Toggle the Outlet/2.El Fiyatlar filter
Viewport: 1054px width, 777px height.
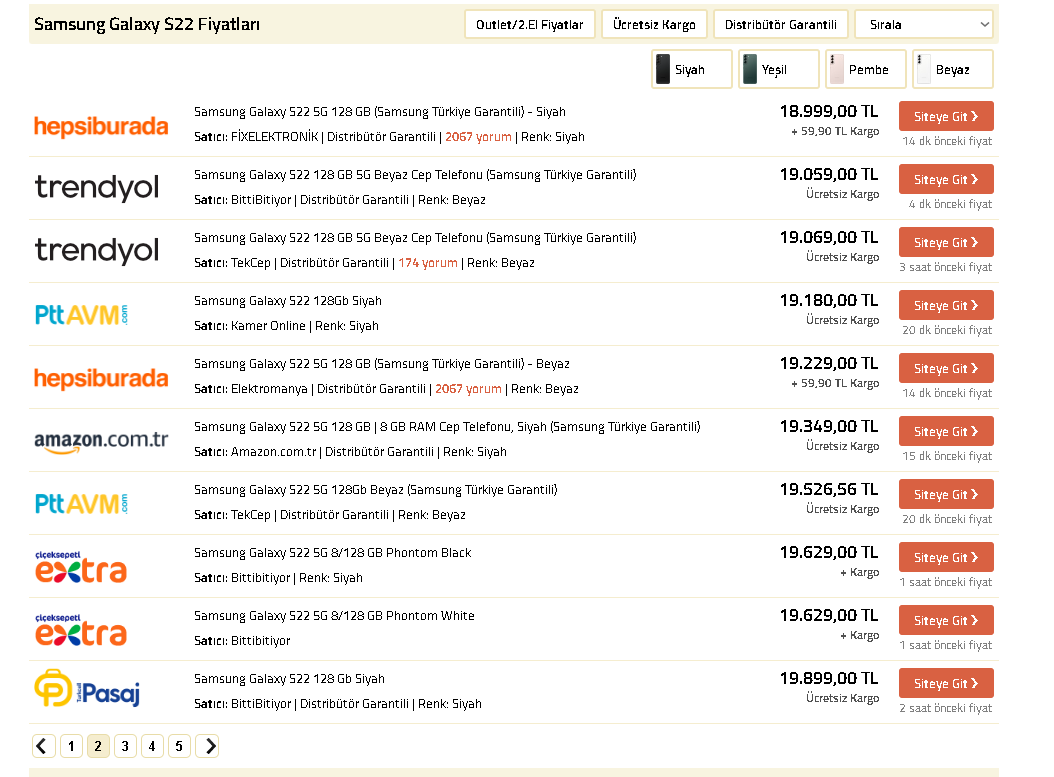[530, 25]
